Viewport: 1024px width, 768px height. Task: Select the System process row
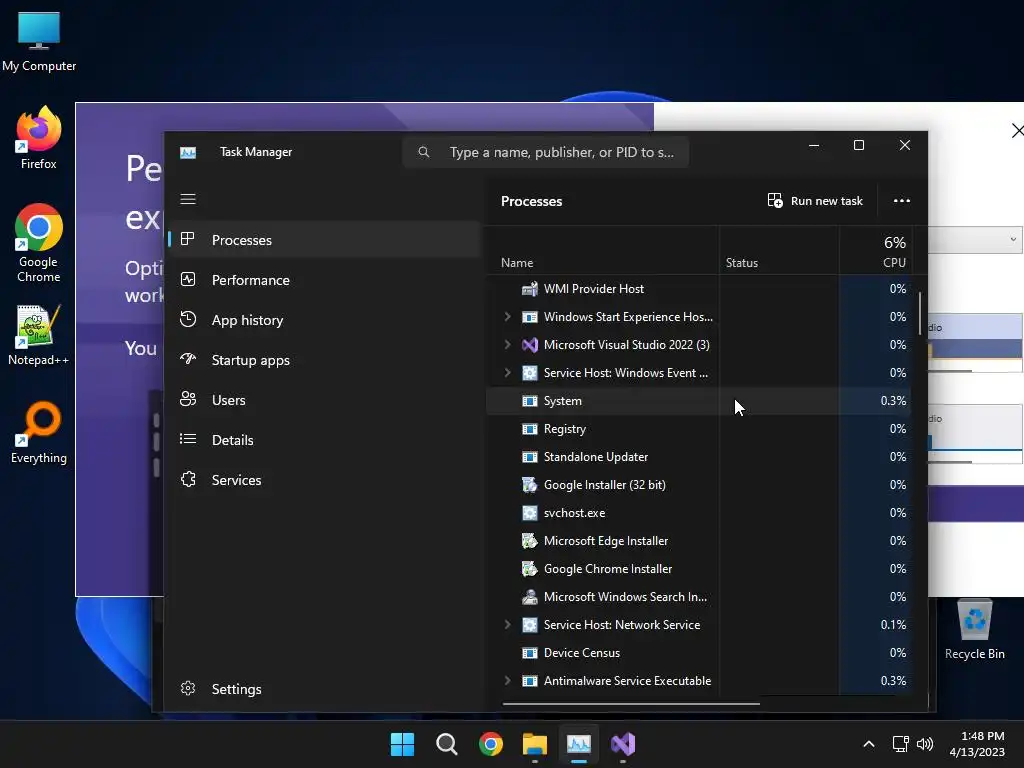pos(699,401)
